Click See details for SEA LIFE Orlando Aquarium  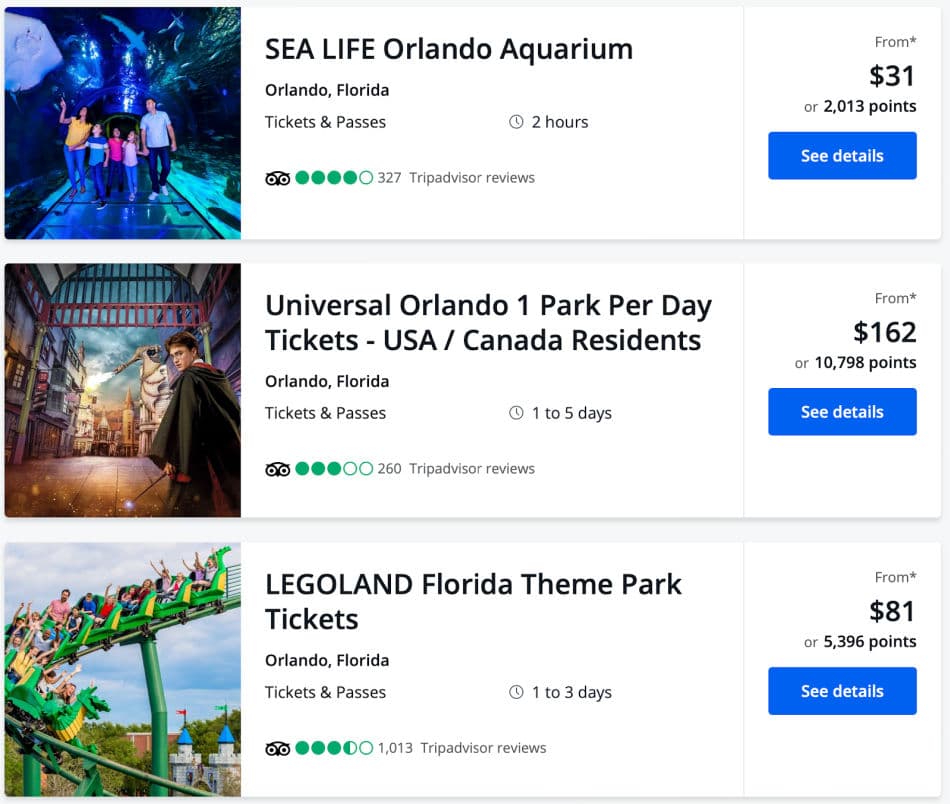pyautogui.click(x=842, y=156)
